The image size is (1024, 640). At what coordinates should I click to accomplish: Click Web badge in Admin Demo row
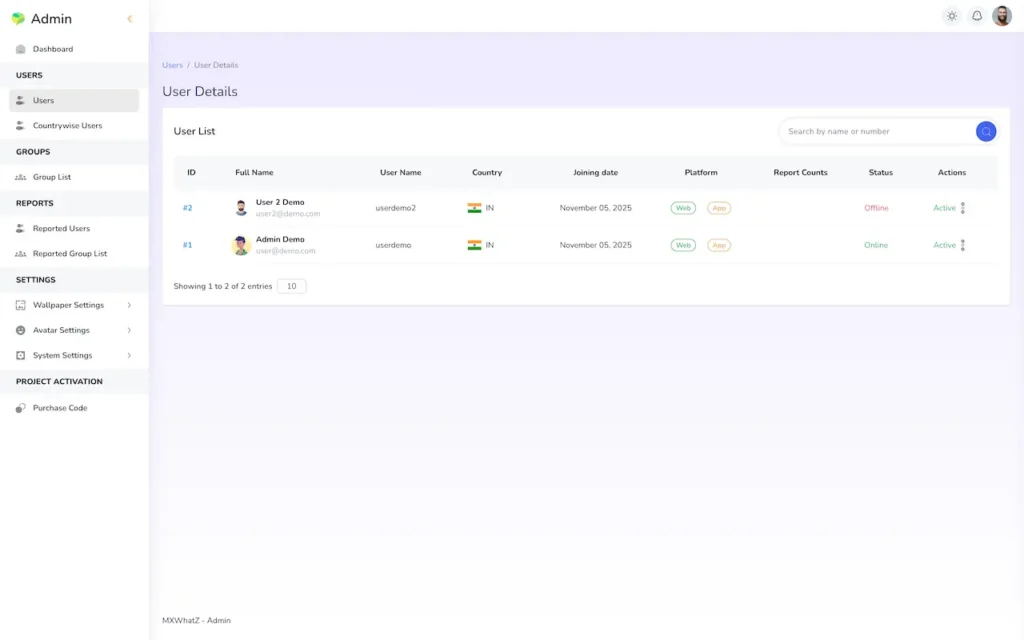pos(683,246)
